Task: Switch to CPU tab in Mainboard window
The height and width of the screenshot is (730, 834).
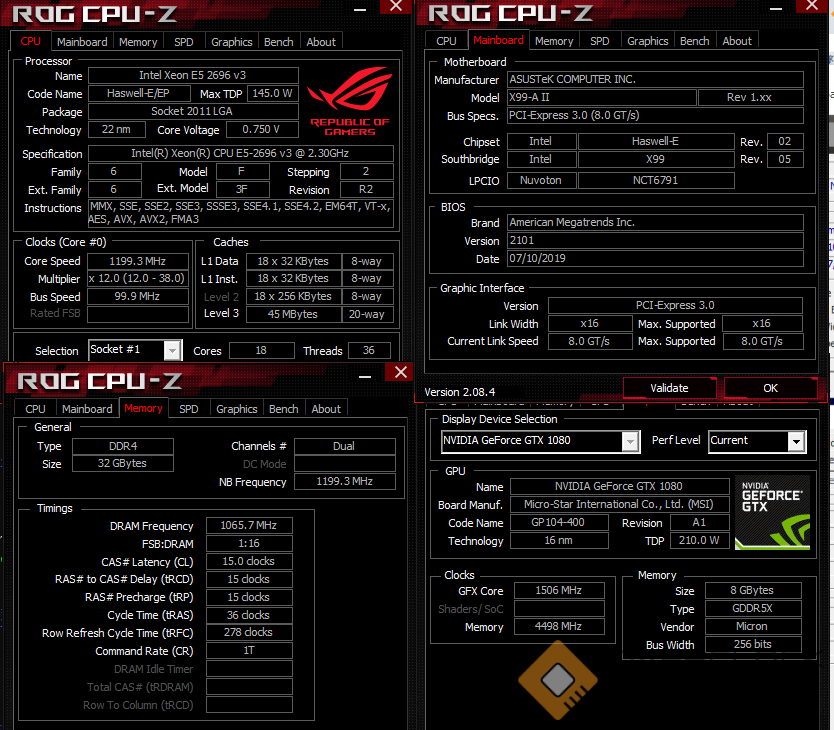Action: (446, 41)
